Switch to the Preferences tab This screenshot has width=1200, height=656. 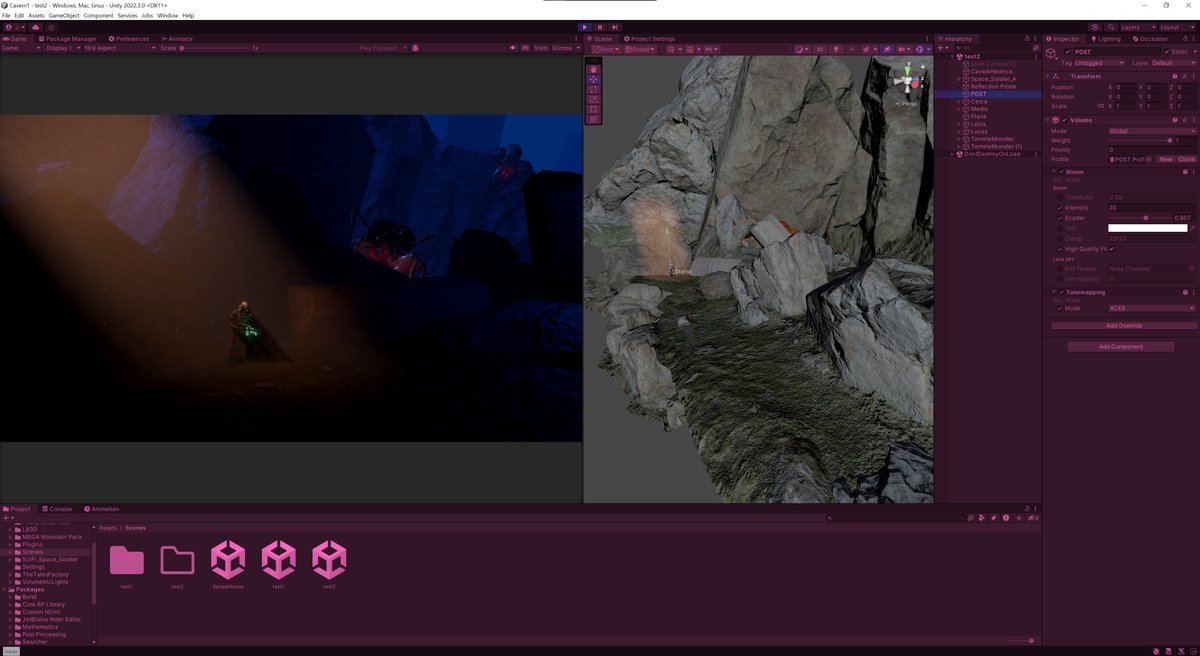(x=127, y=39)
